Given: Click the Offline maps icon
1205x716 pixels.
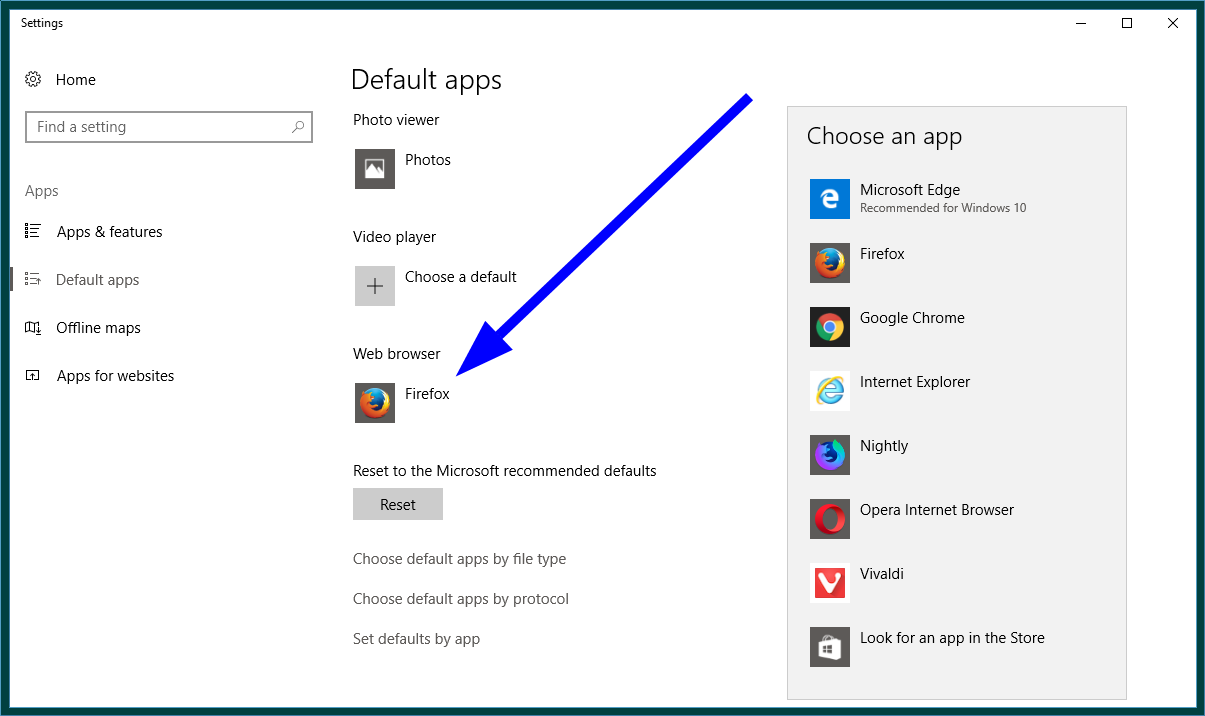Looking at the screenshot, I should tap(33, 327).
